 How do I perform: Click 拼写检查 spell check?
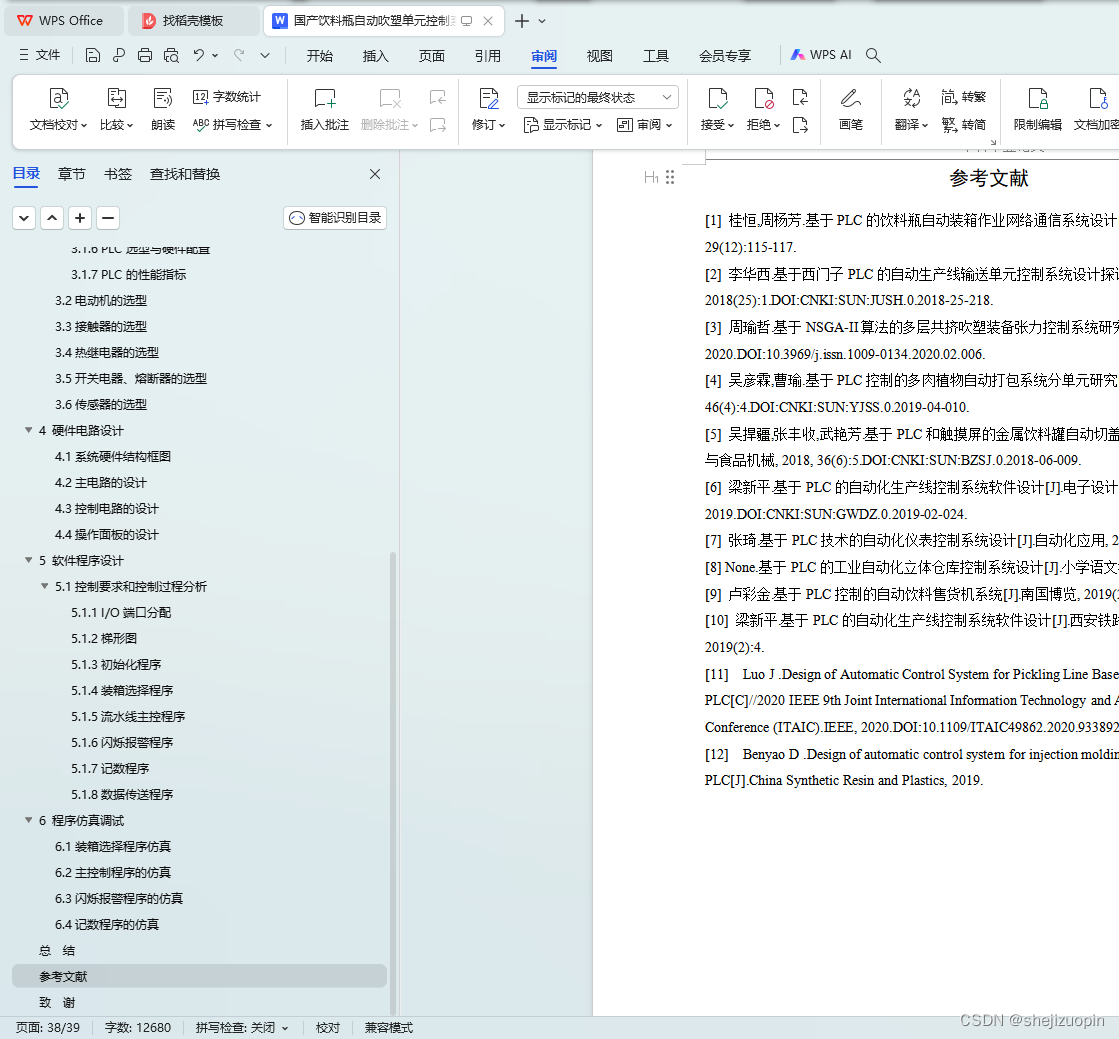[x=232, y=125]
